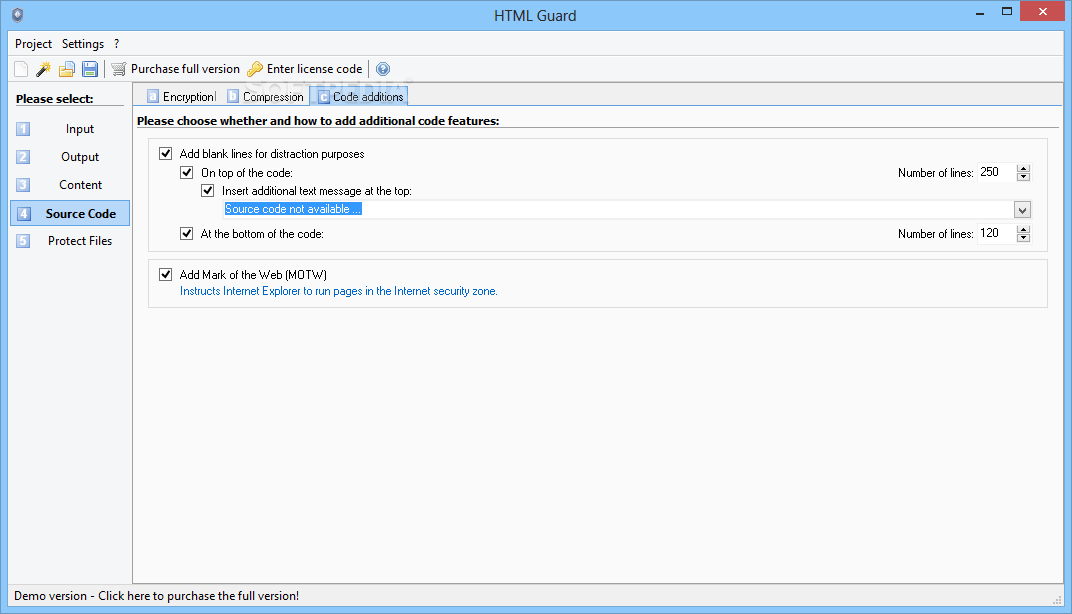Go to the Content step
Image resolution: width=1072 pixels, height=614 pixels.
[x=70, y=185]
